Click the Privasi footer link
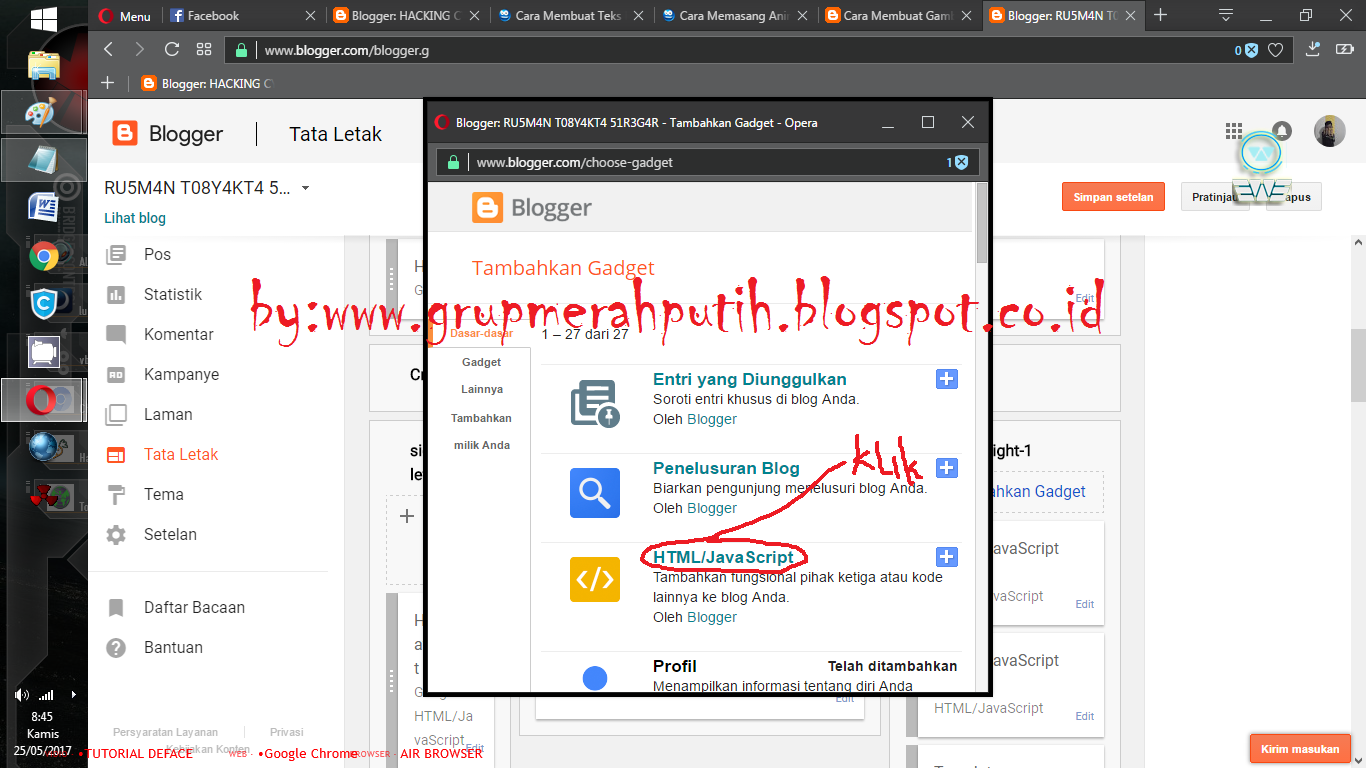Image resolution: width=1366 pixels, height=768 pixels. [x=287, y=732]
